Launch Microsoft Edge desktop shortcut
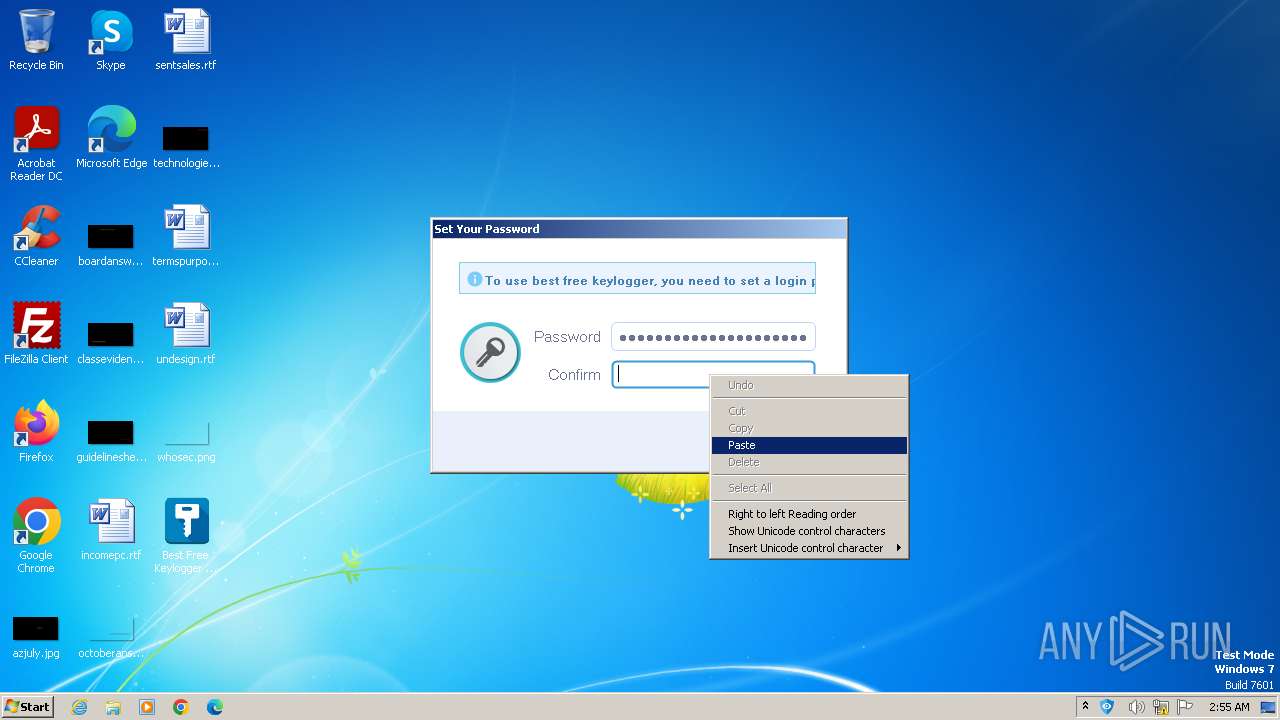Image resolution: width=1280 pixels, height=720 pixels. [x=111, y=138]
